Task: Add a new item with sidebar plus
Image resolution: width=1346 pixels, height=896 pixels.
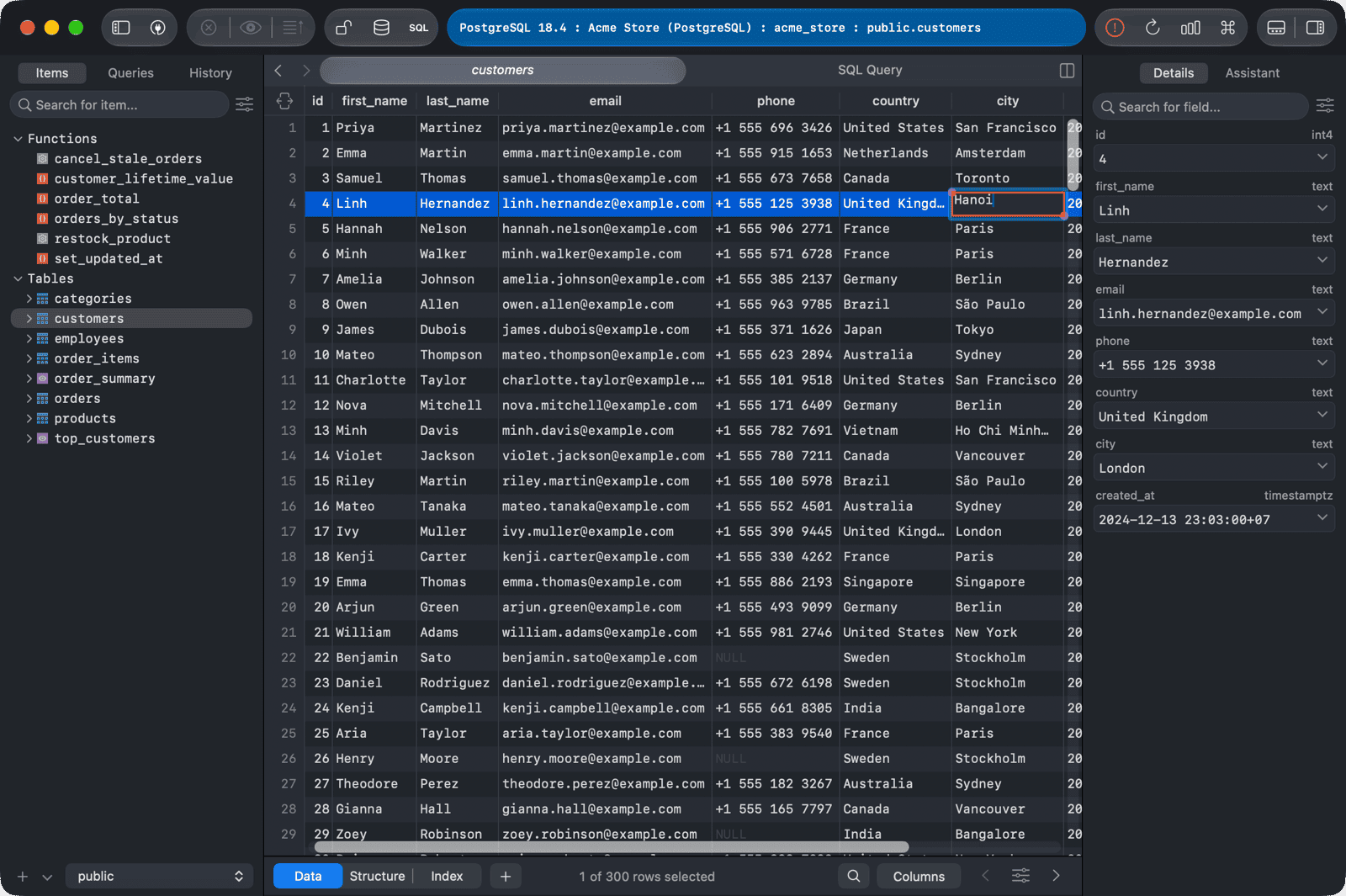Action: click(23, 877)
